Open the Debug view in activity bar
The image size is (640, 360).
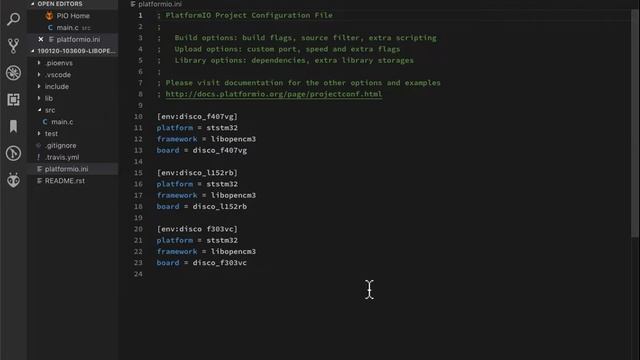13,73
